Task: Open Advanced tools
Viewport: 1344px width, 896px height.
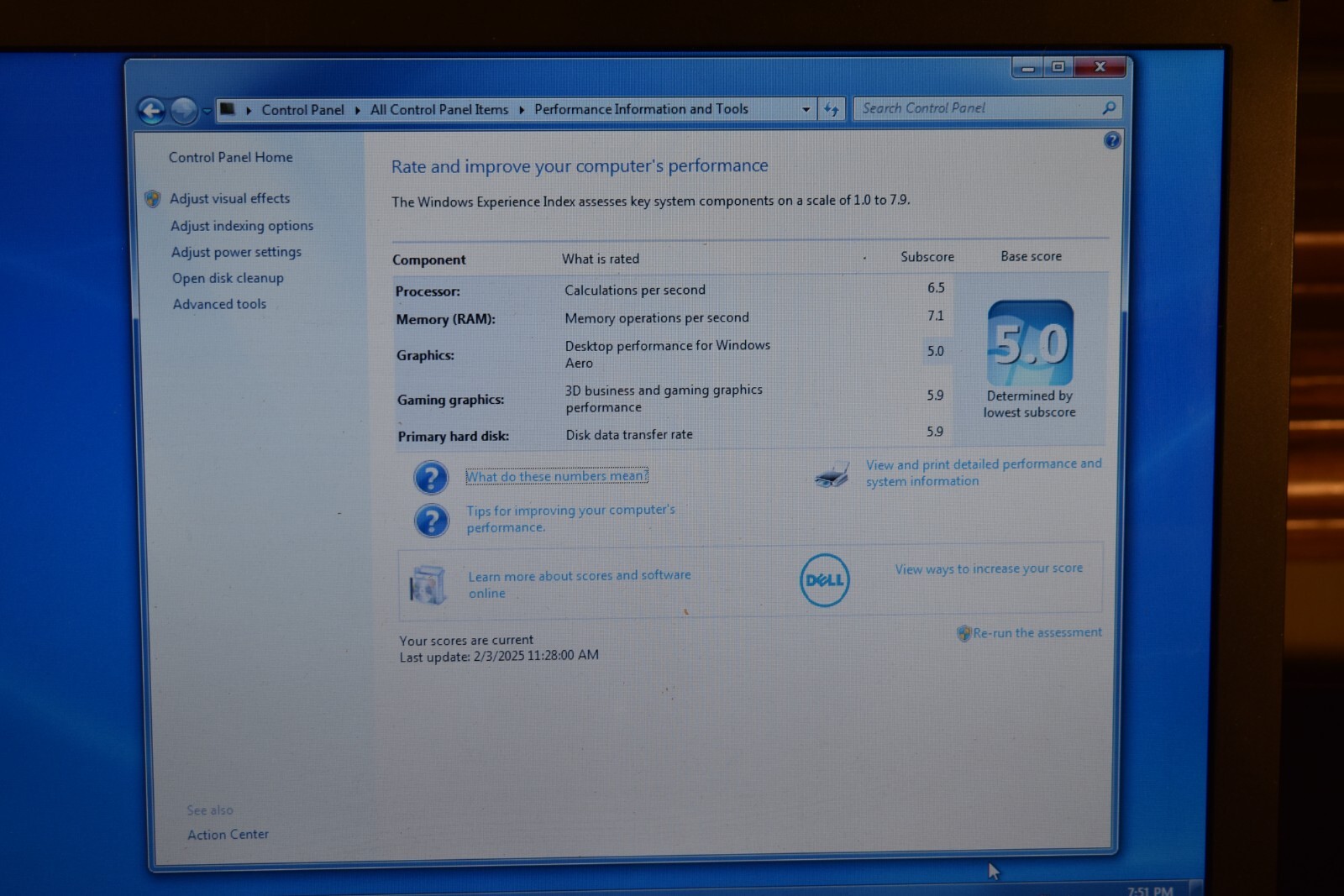Action: click(219, 304)
